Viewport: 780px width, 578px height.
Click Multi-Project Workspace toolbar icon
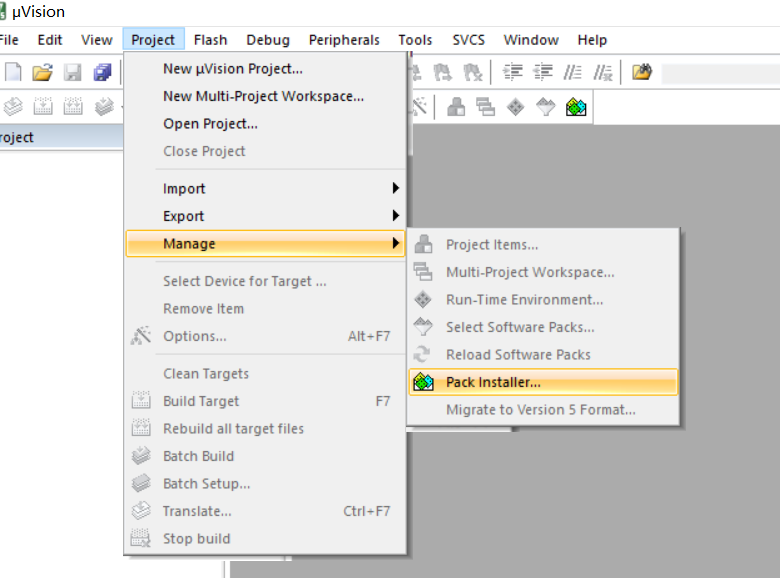click(486, 106)
